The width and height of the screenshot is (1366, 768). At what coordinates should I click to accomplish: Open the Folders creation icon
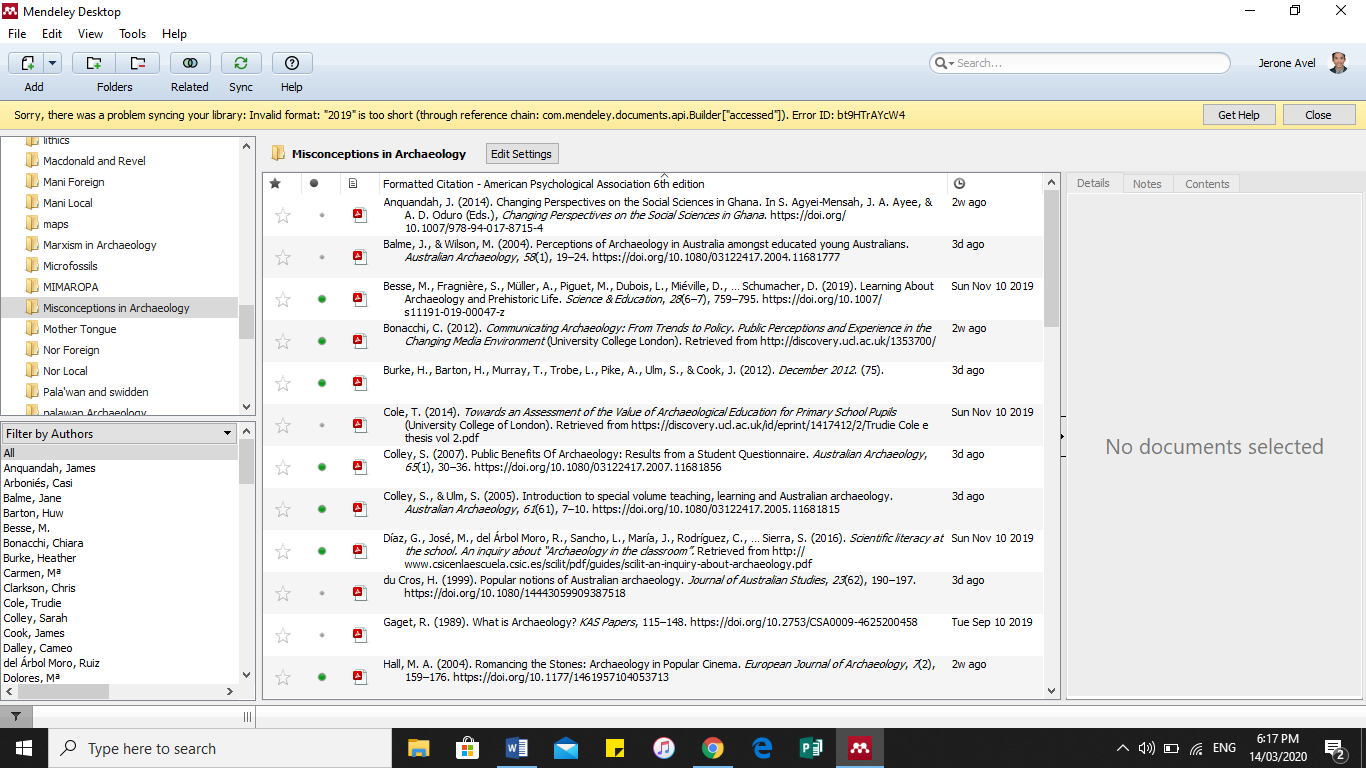point(93,62)
